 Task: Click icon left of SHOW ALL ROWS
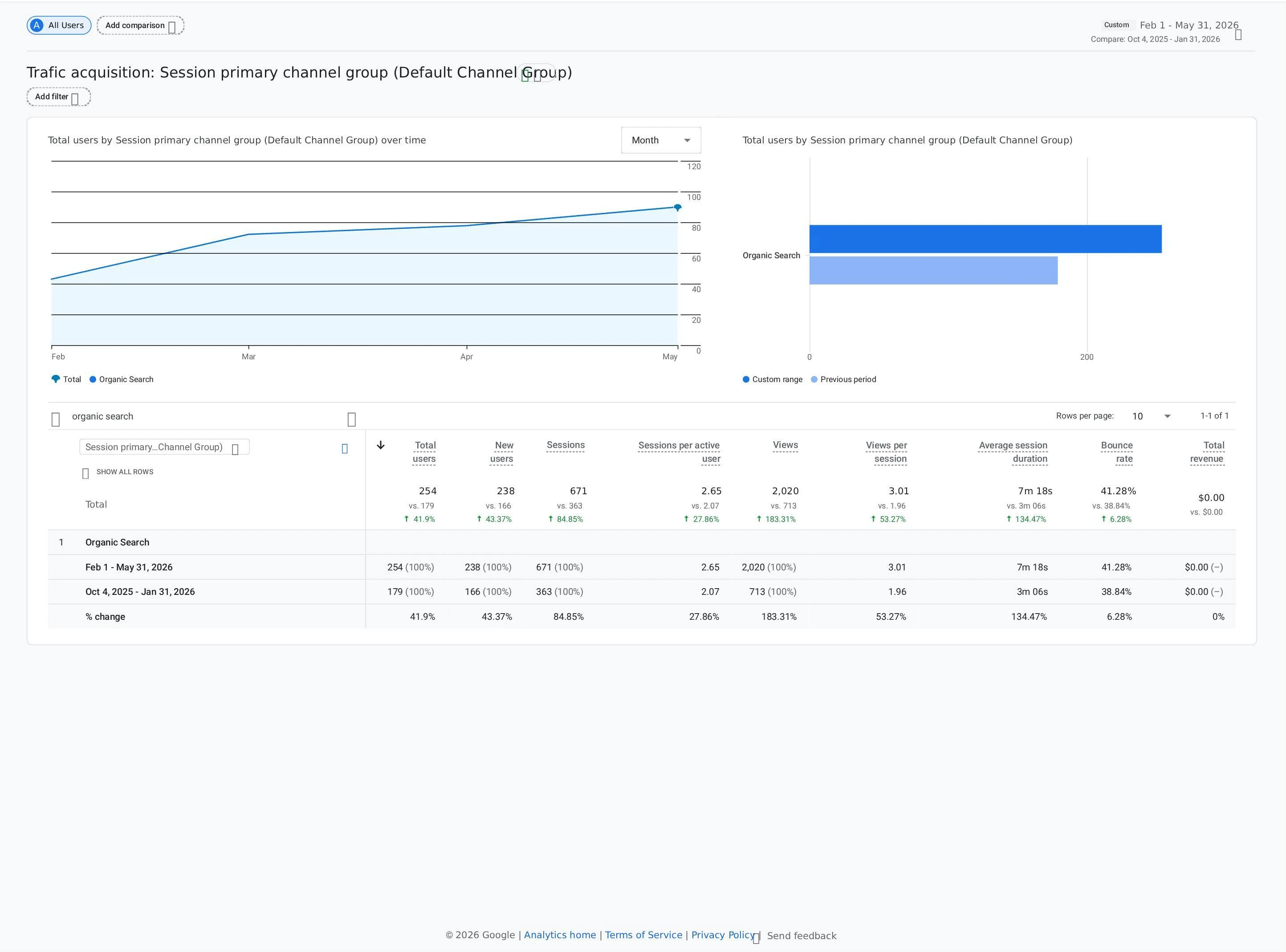85,473
